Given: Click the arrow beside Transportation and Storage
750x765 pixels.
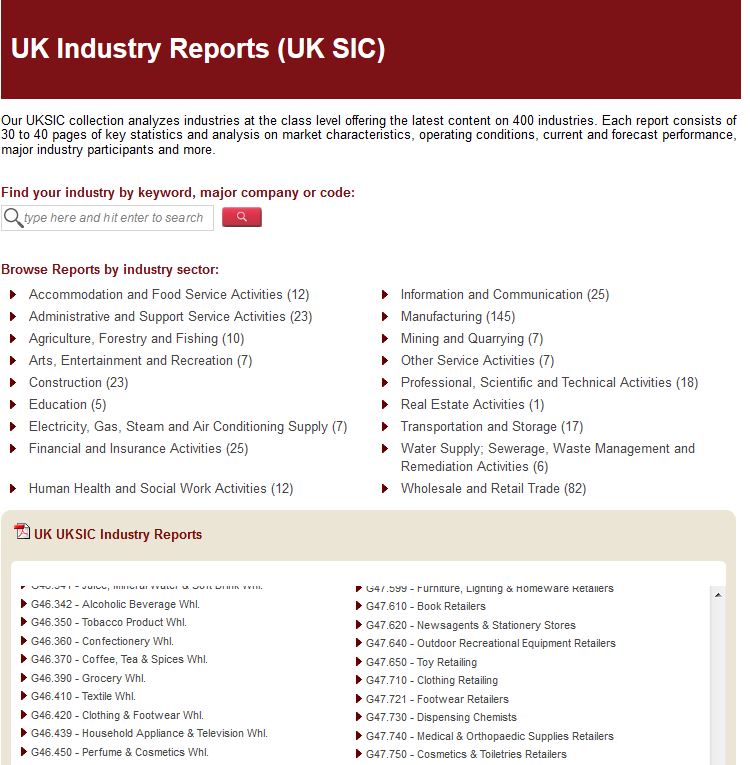Looking at the screenshot, I should [x=385, y=426].
